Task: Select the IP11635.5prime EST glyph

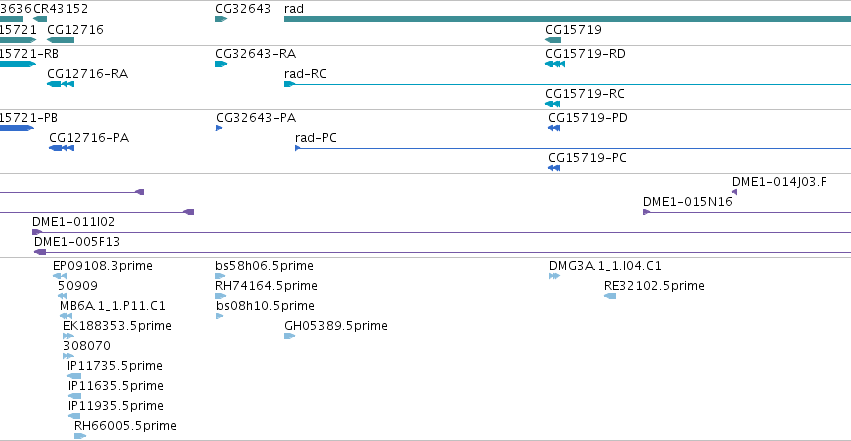Action: (74, 396)
